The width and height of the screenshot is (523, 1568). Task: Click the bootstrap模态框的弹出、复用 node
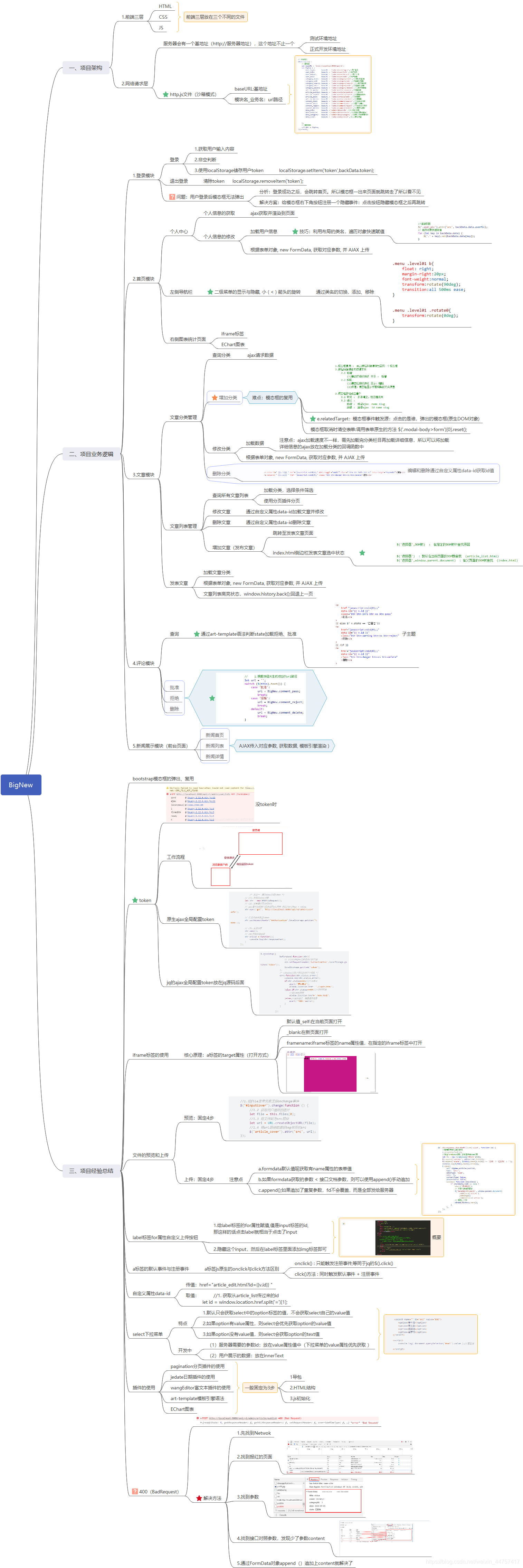tap(163, 779)
